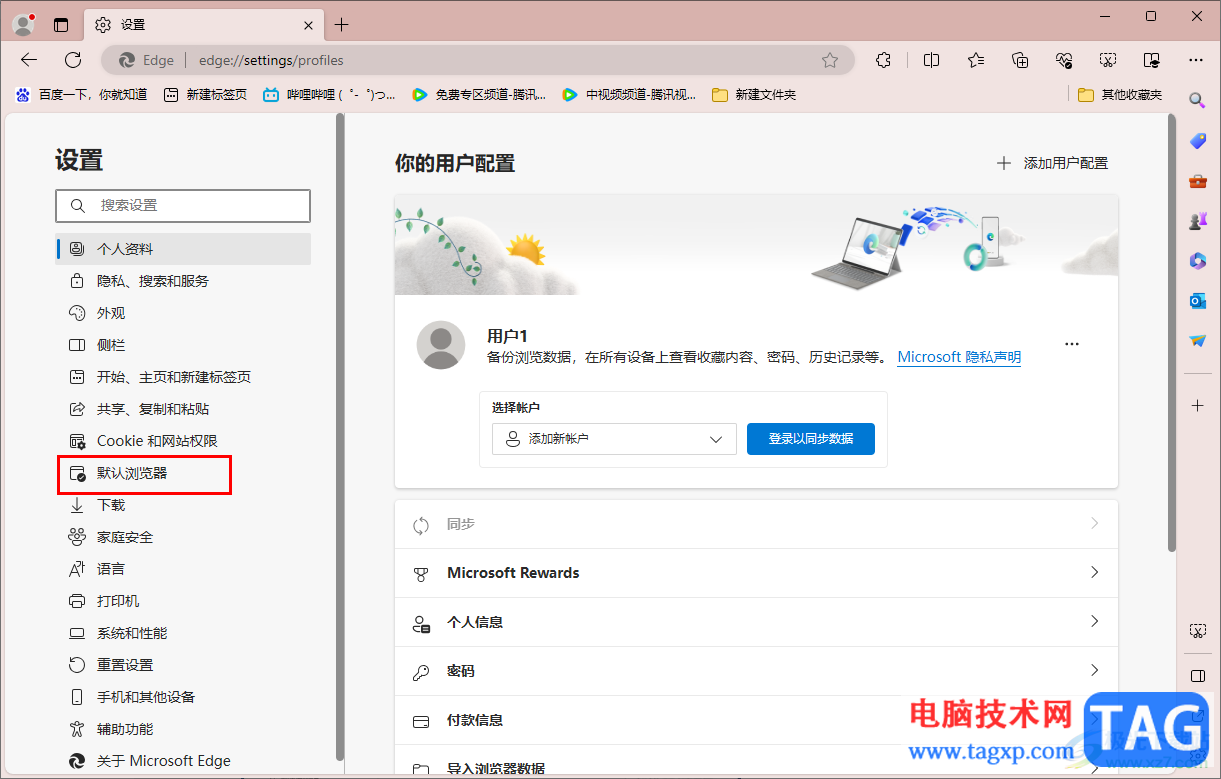Expand the 密码 row

tap(756, 671)
